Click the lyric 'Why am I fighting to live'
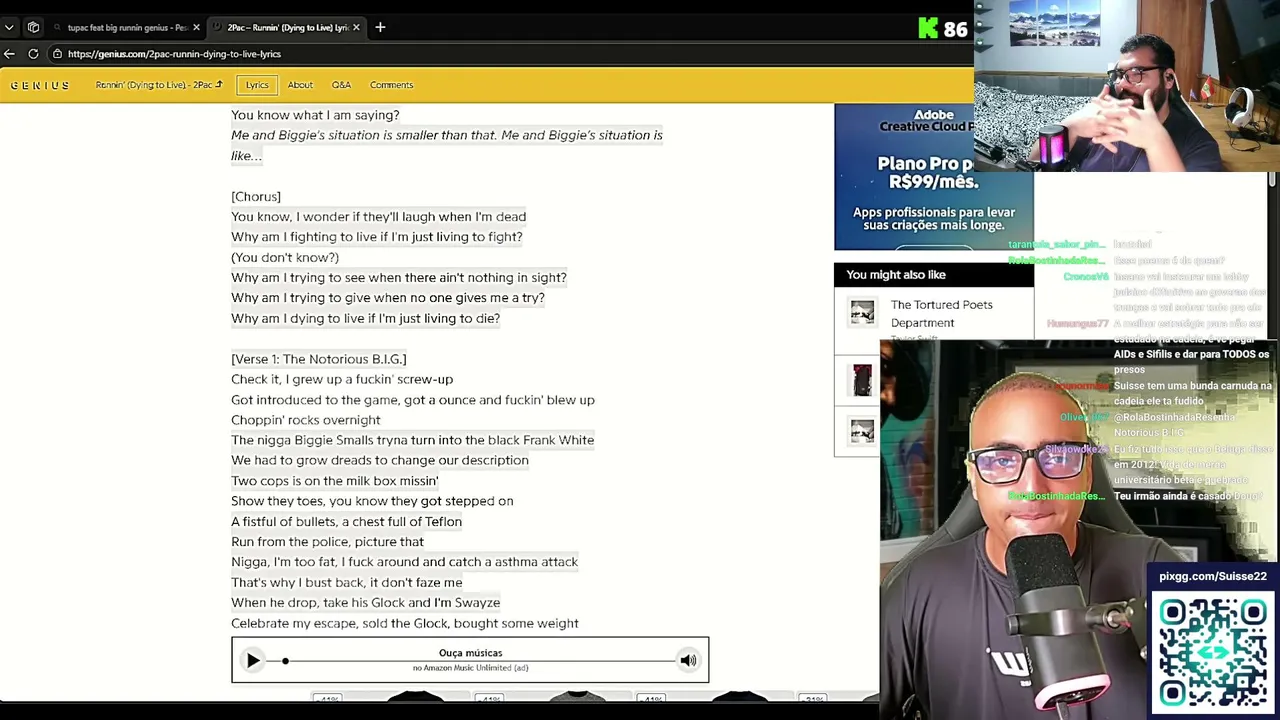The image size is (1280, 720). pos(377,237)
